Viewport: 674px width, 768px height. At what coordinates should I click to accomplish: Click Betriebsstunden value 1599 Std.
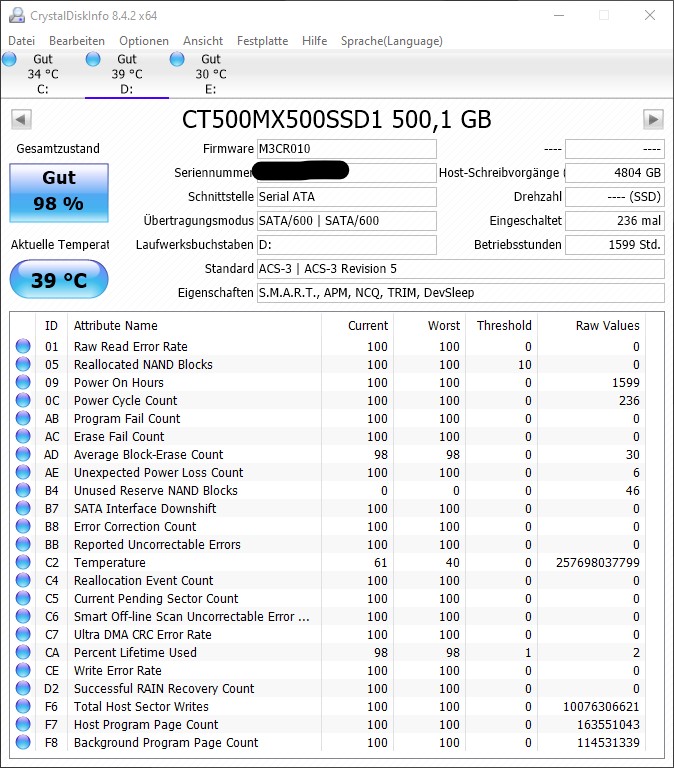tap(615, 244)
